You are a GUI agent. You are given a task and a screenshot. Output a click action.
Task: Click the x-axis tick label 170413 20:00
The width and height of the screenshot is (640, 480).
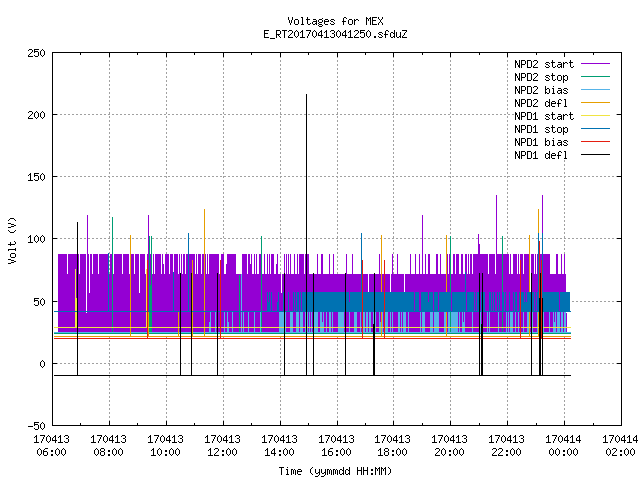pos(449,446)
